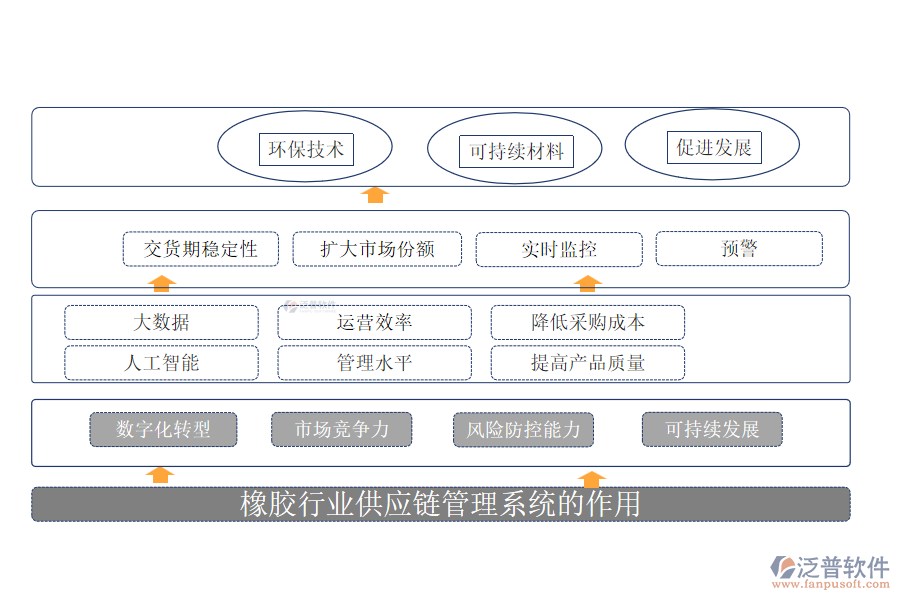Switch to the 数字化转型 tab
900x600 pixels.
click(x=163, y=429)
